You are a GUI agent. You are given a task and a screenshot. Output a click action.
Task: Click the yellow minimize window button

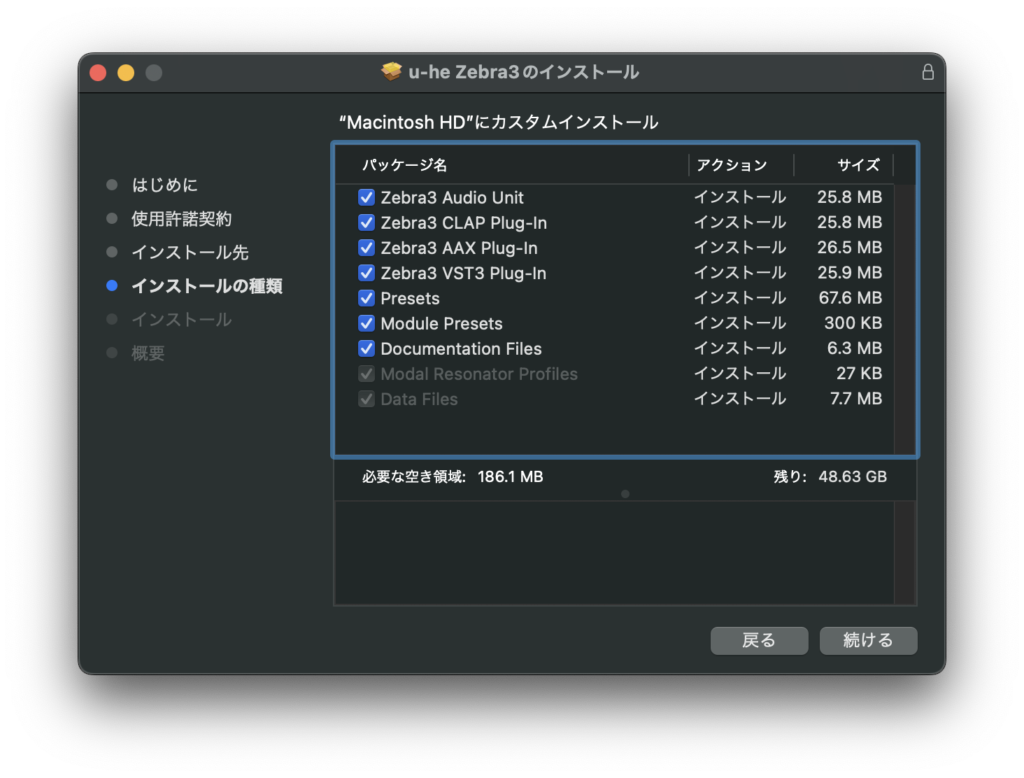(x=126, y=73)
